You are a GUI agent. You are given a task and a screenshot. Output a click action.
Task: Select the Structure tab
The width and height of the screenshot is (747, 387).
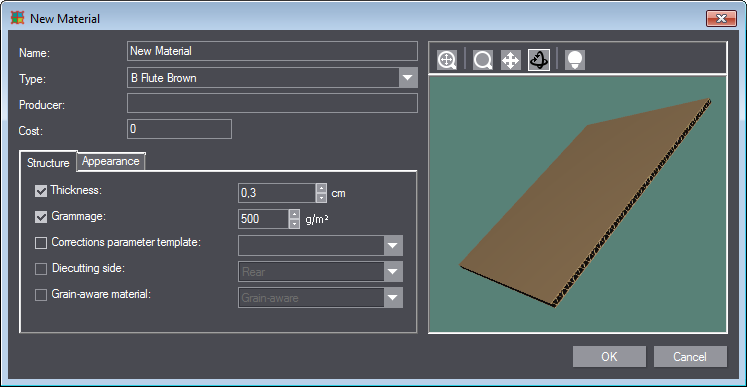(x=48, y=163)
